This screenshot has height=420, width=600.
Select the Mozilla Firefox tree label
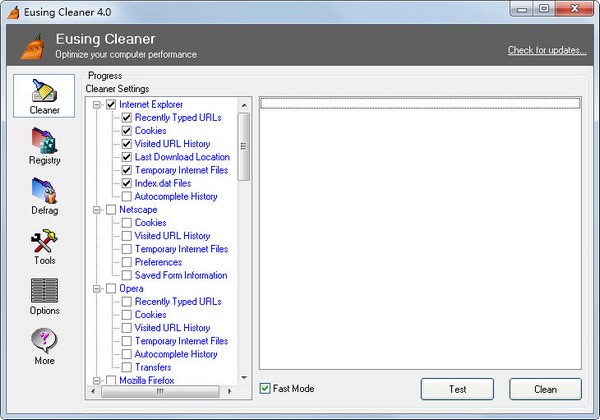147,380
